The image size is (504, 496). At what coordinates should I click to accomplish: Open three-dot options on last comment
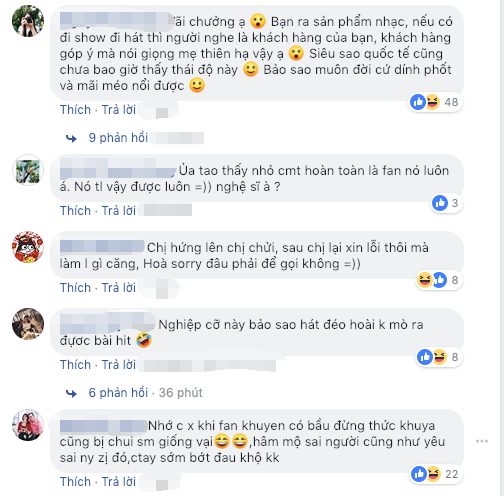[x=482, y=441]
